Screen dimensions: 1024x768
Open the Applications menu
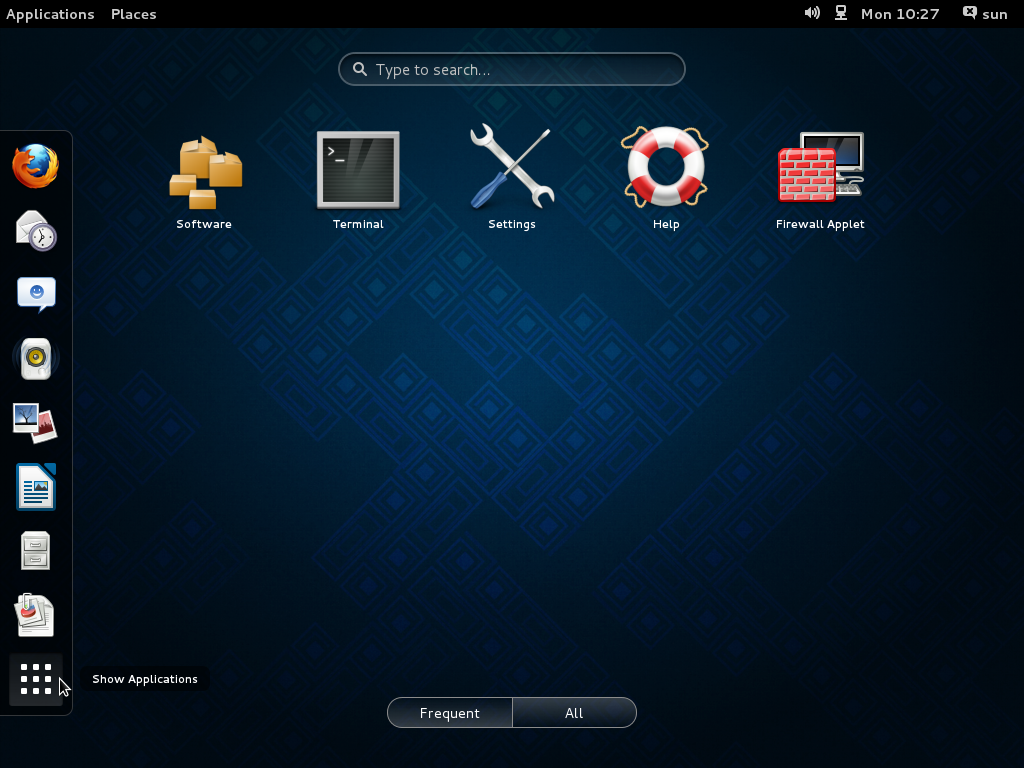click(50, 13)
